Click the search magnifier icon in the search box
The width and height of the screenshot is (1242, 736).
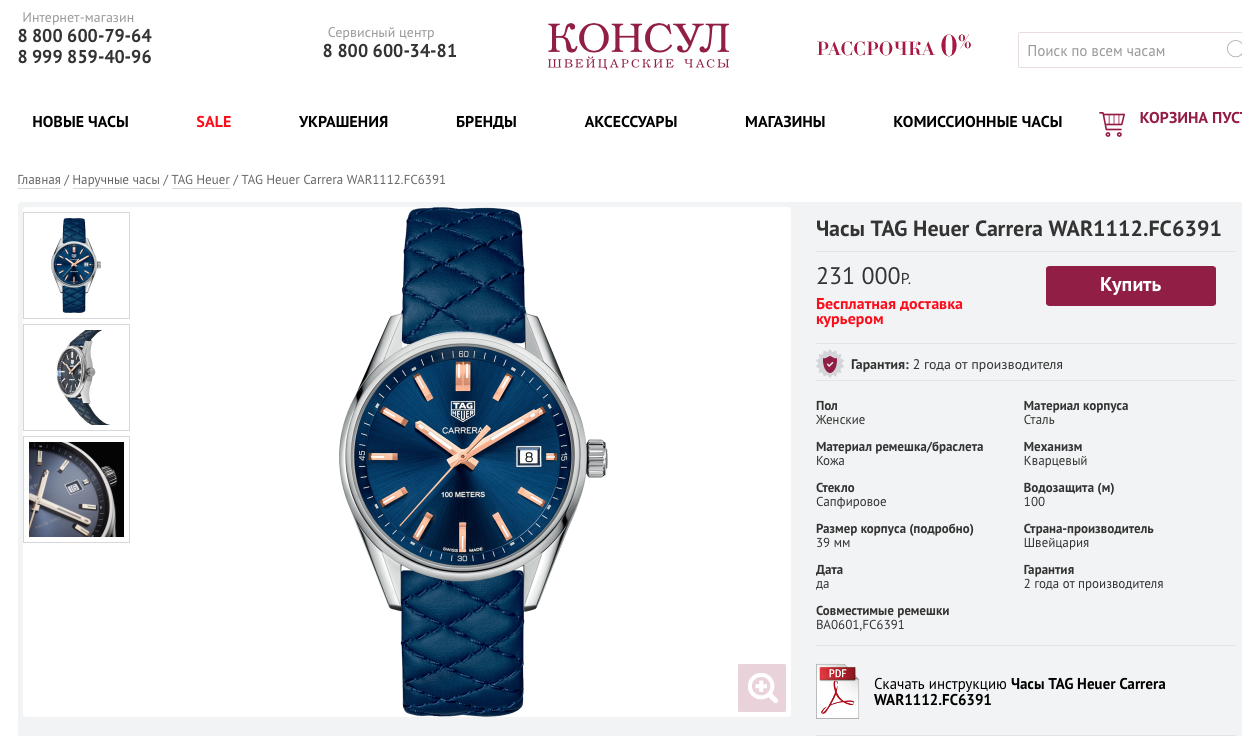point(1234,49)
